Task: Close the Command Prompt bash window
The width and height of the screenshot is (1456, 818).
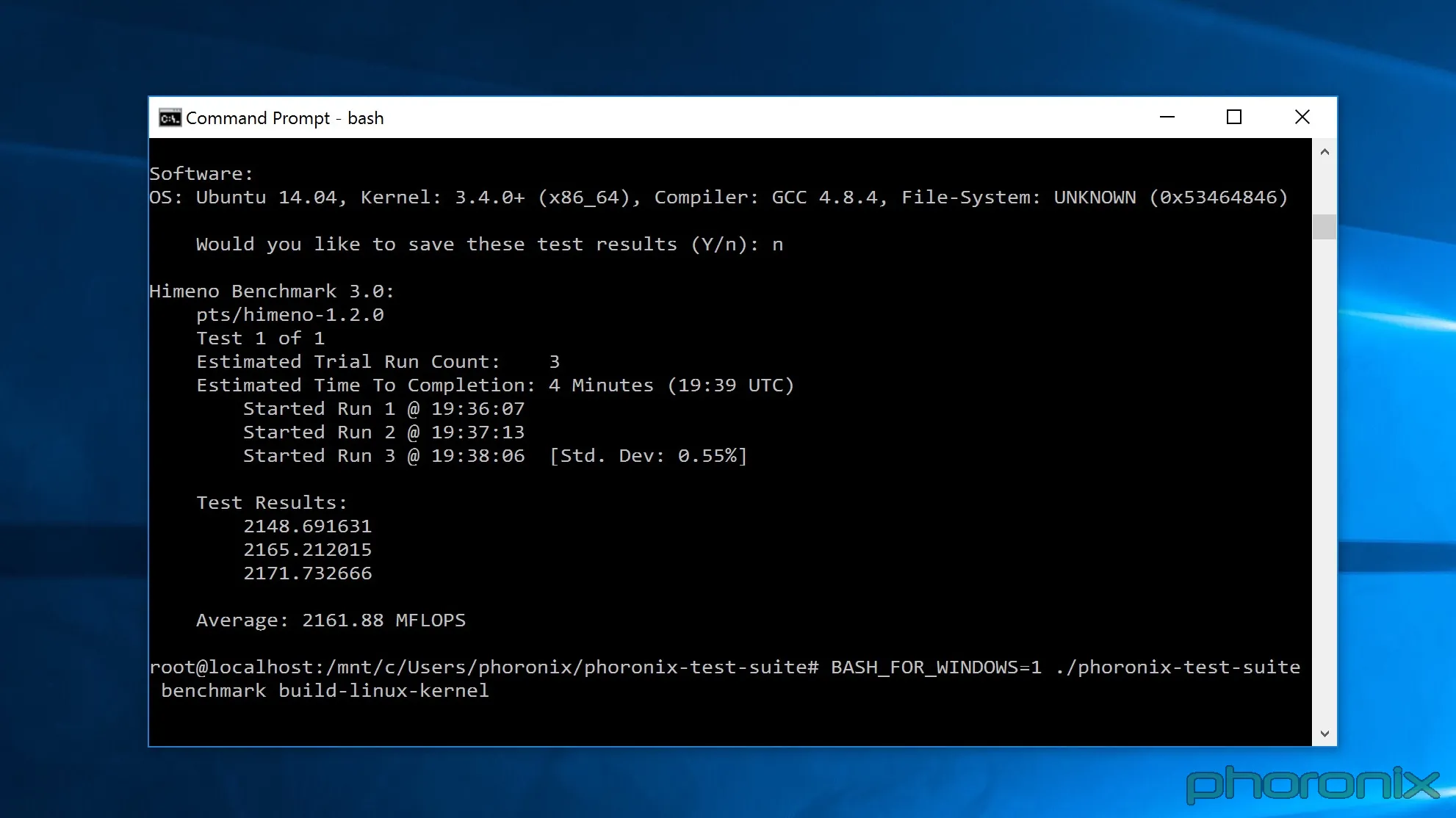Action: (x=1302, y=117)
